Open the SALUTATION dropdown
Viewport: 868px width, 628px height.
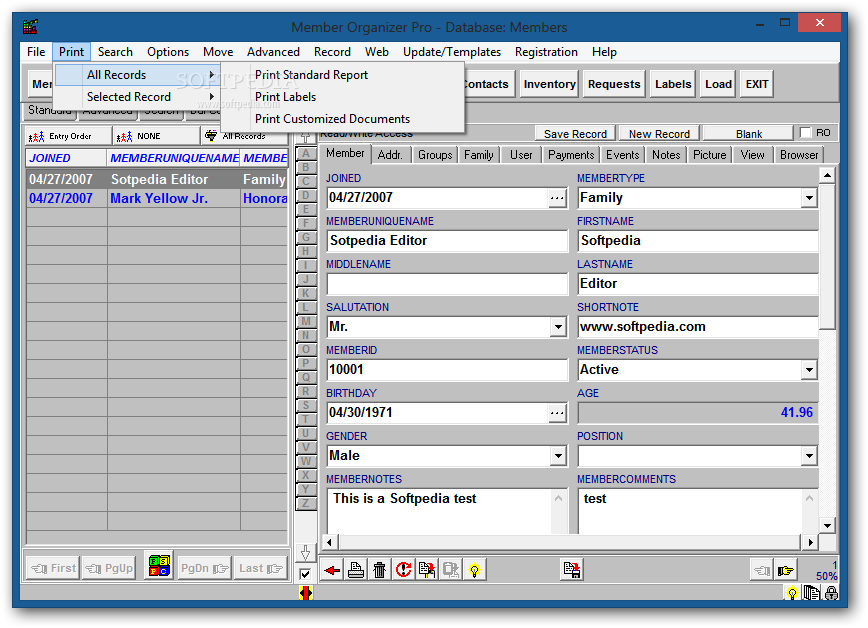pos(558,327)
